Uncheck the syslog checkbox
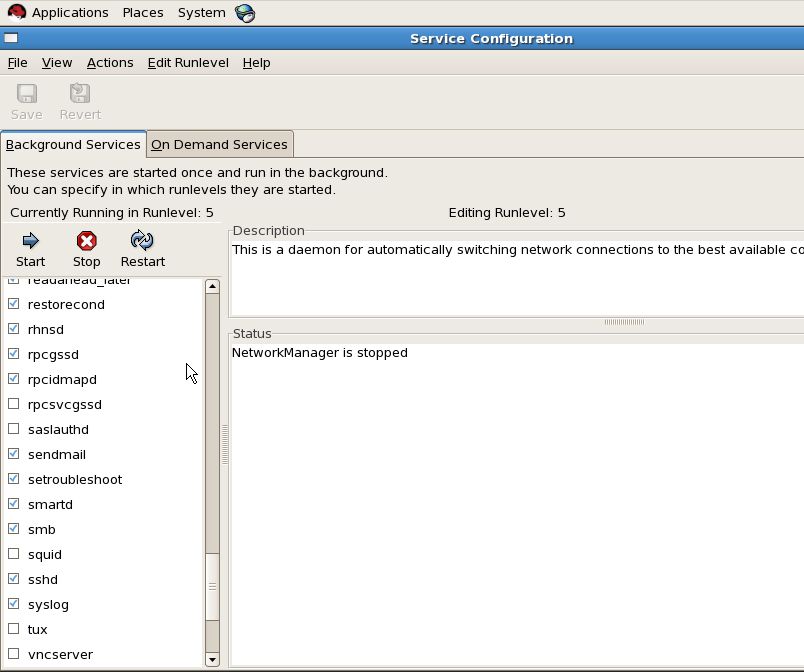 tap(14, 604)
